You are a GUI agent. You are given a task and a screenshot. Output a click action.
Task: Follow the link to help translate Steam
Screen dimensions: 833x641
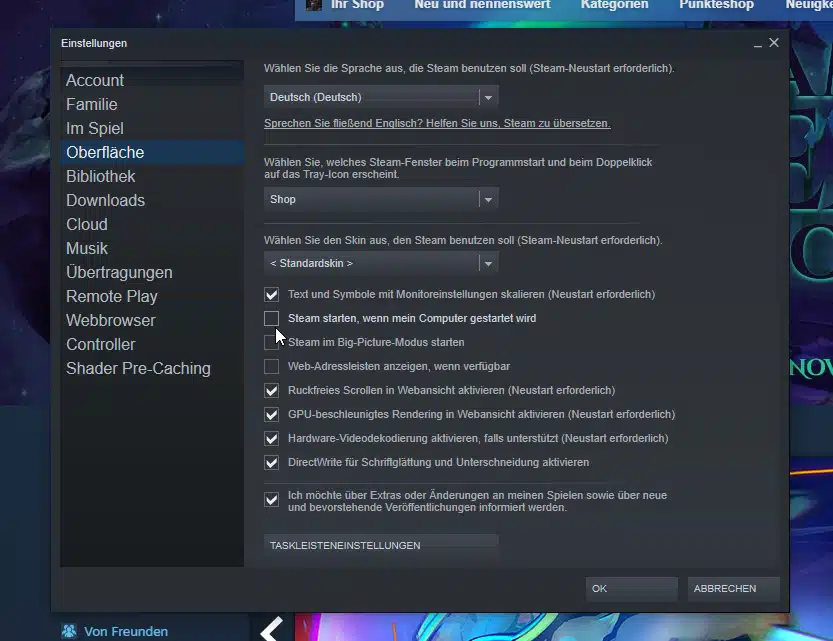point(437,123)
